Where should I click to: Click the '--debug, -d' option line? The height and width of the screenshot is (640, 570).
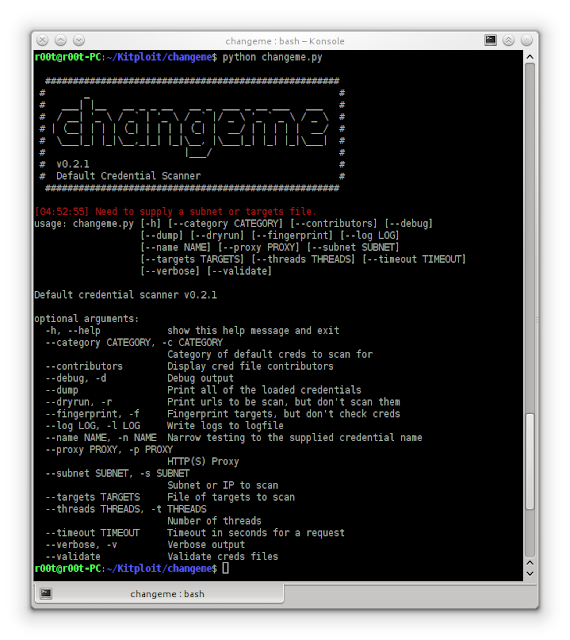(x=76, y=378)
